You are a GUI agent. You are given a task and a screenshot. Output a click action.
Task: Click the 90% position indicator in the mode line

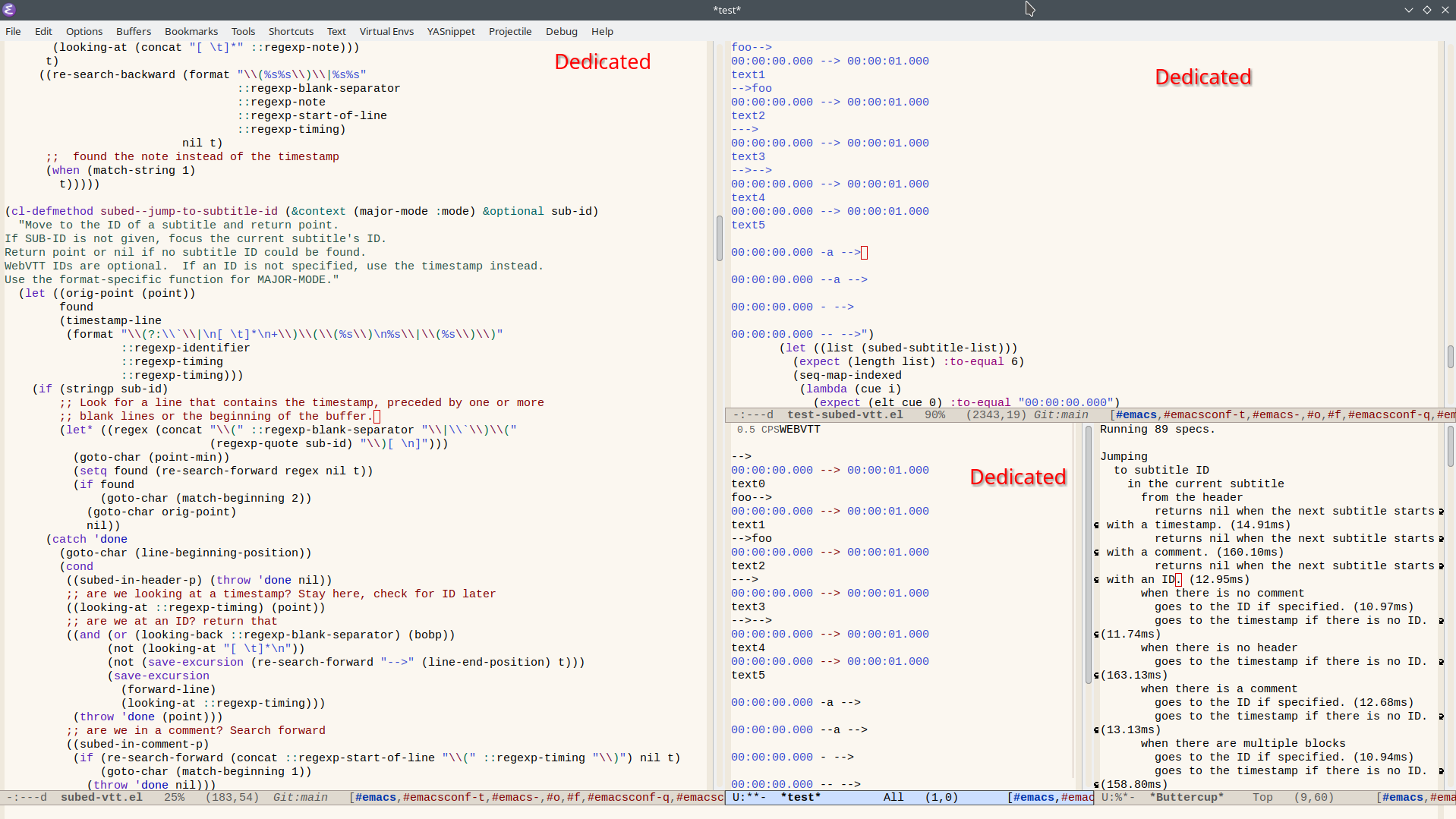[x=935, y=414]
